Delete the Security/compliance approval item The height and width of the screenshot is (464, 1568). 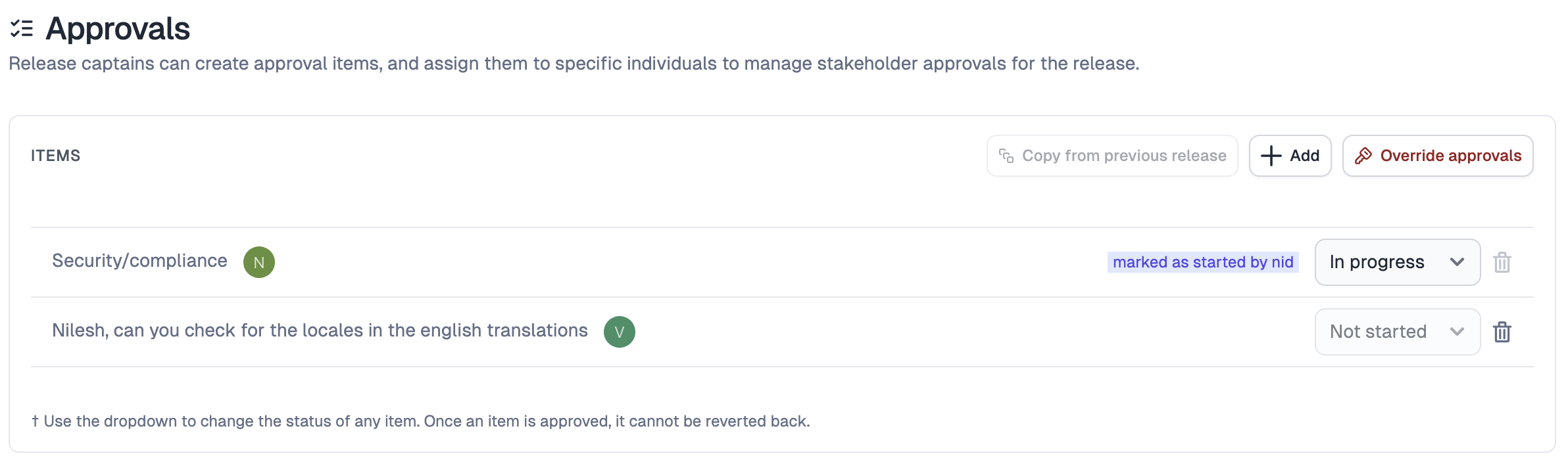1502,262
